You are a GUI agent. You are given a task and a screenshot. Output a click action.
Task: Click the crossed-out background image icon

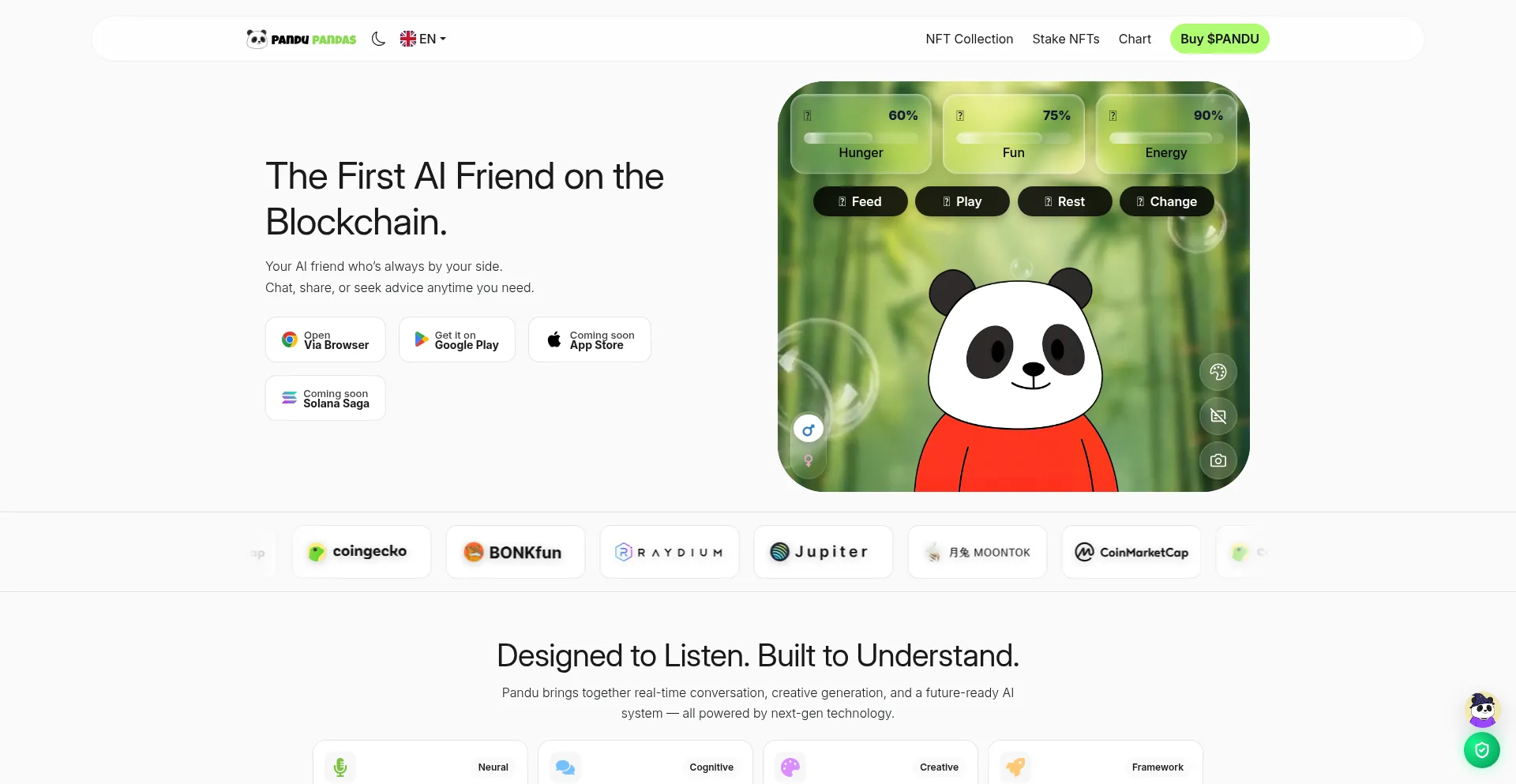tap(1218, 416)
